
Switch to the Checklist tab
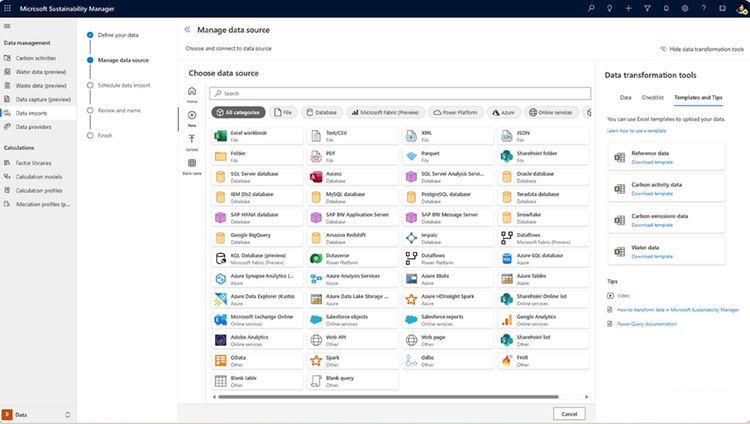tap(652, 98)
